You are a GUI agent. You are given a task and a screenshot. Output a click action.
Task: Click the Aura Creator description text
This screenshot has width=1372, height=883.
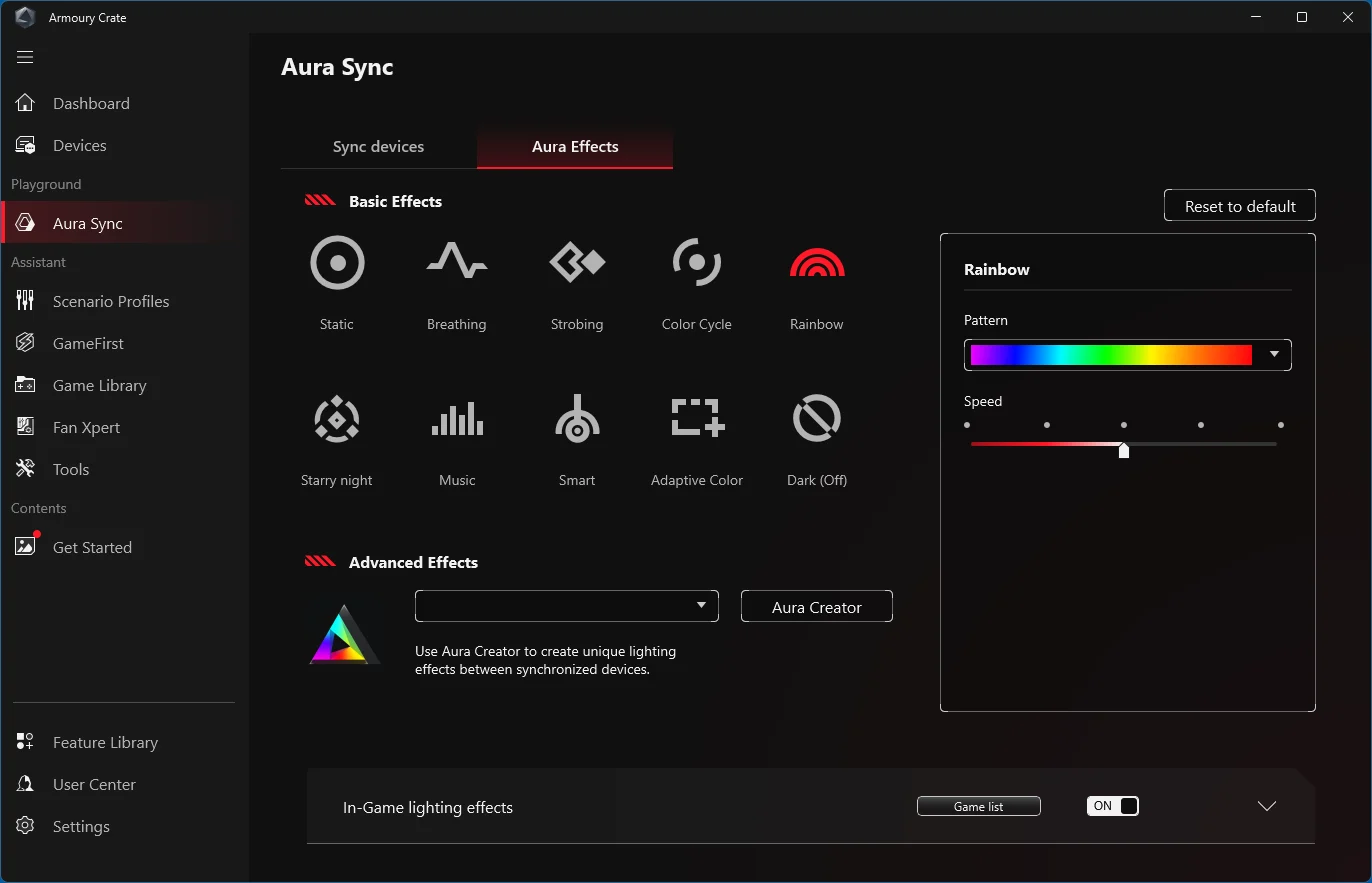pos(546,660)
